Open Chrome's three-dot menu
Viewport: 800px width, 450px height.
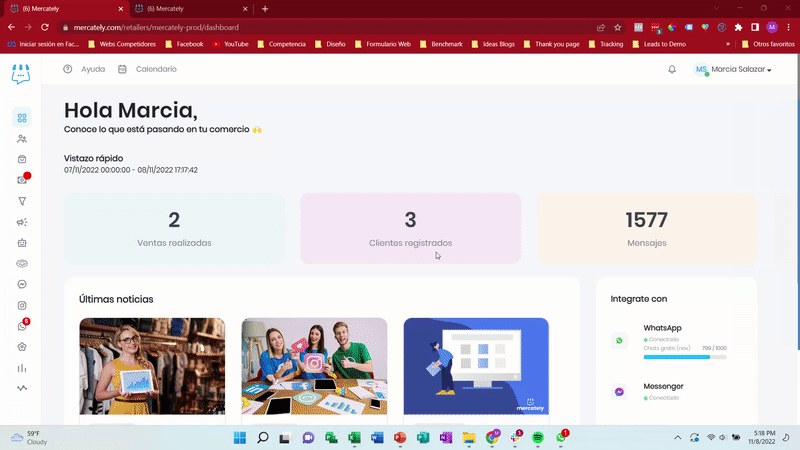[787, 27]
